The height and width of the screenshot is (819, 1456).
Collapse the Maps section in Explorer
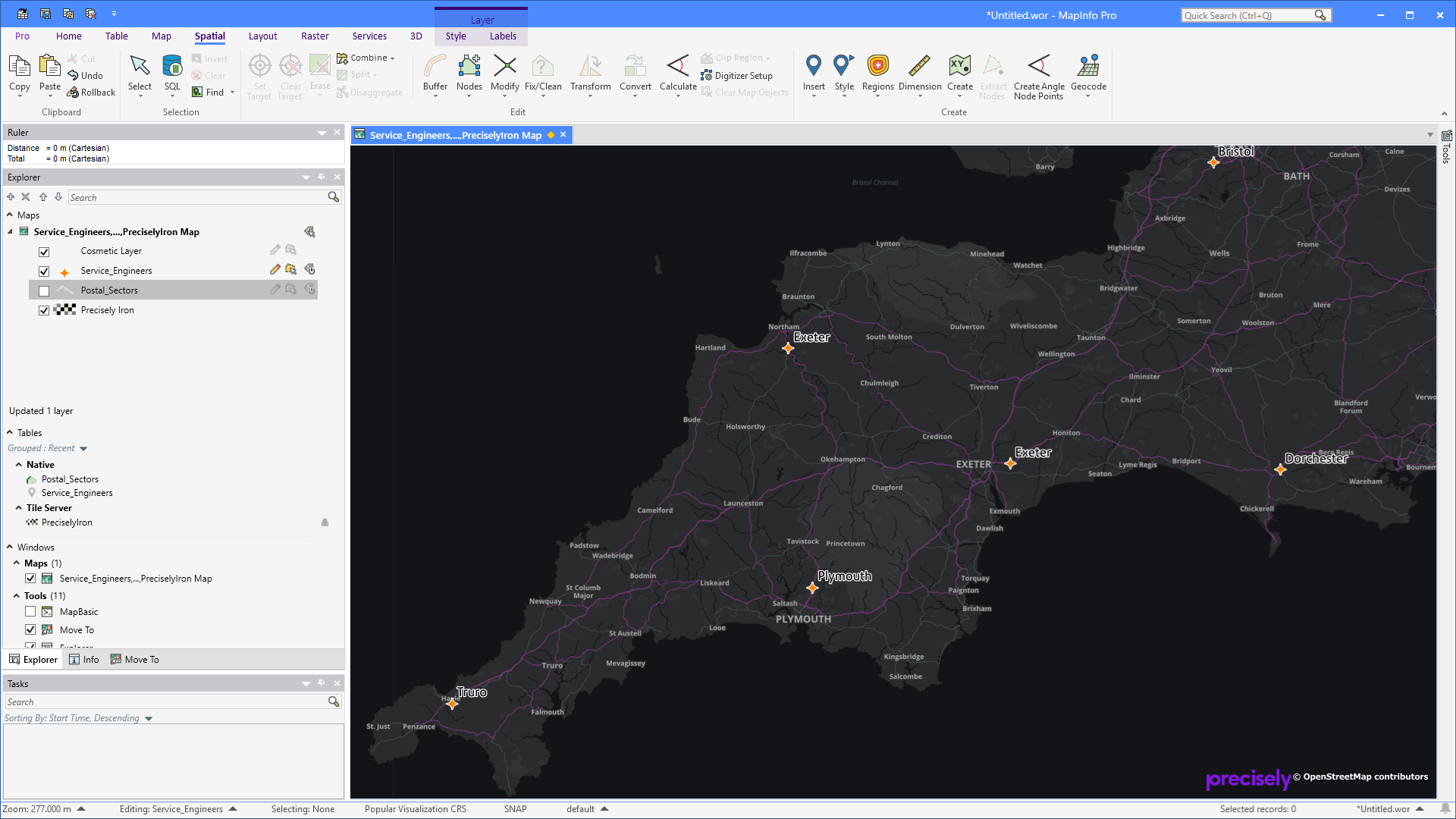tap(10, 215)
